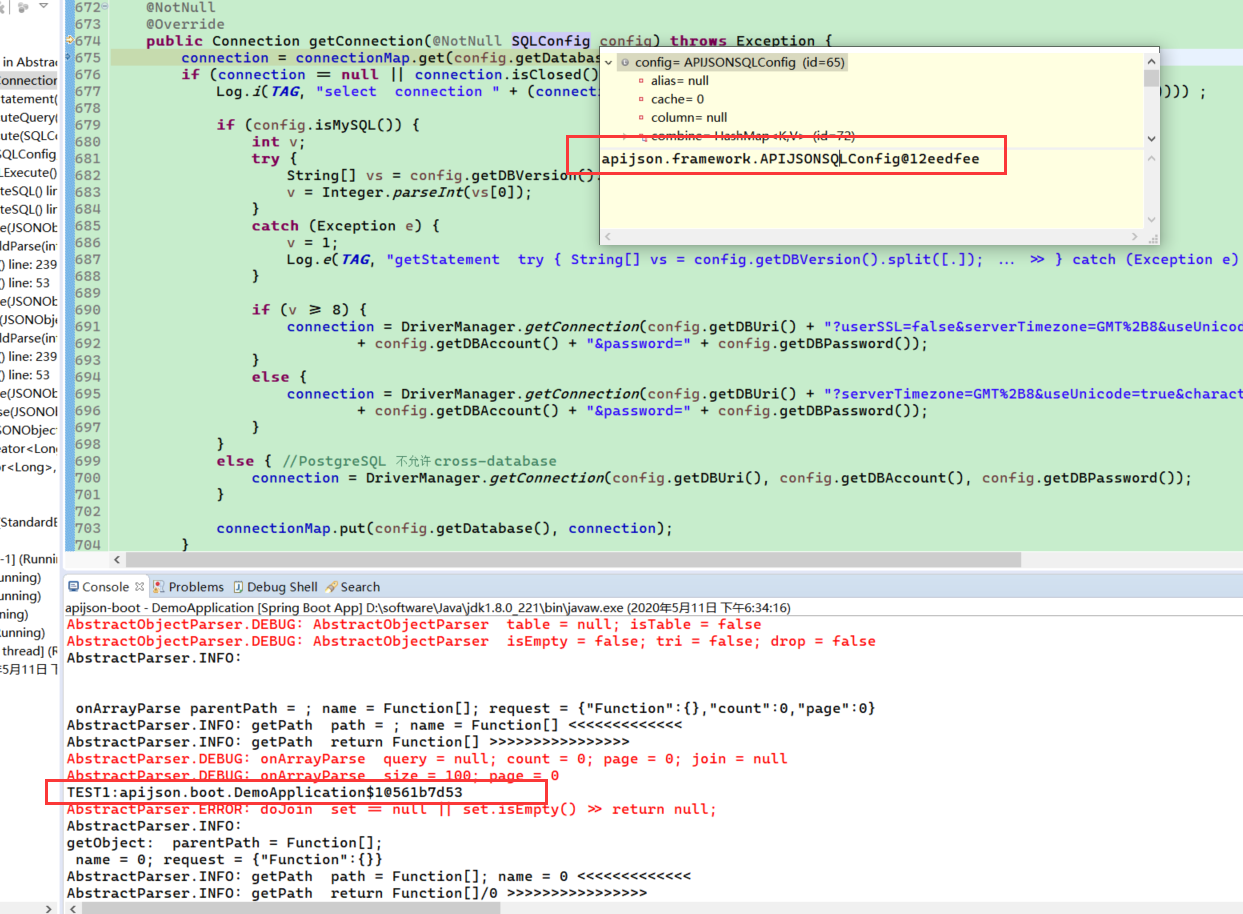
Task: Click the 'doJoin set == null' error line
Action: click(x=392, y=809)
